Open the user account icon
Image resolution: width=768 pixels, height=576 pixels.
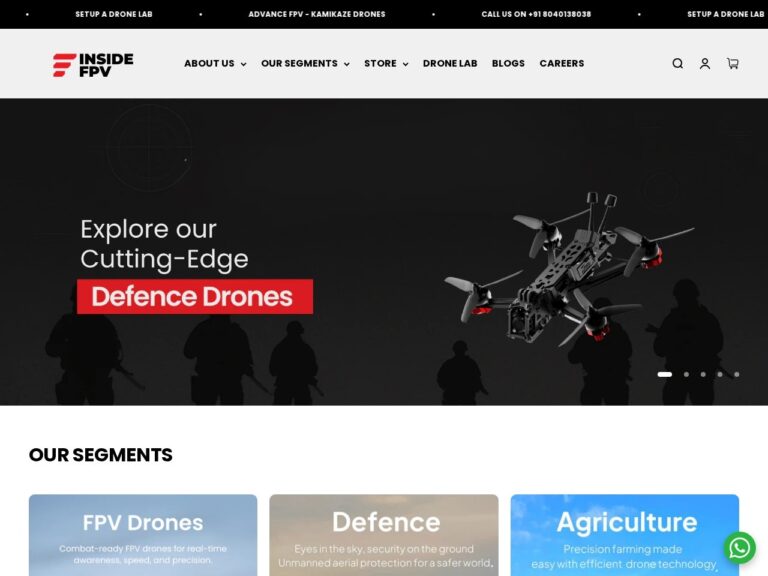click(x=705, y=63)
